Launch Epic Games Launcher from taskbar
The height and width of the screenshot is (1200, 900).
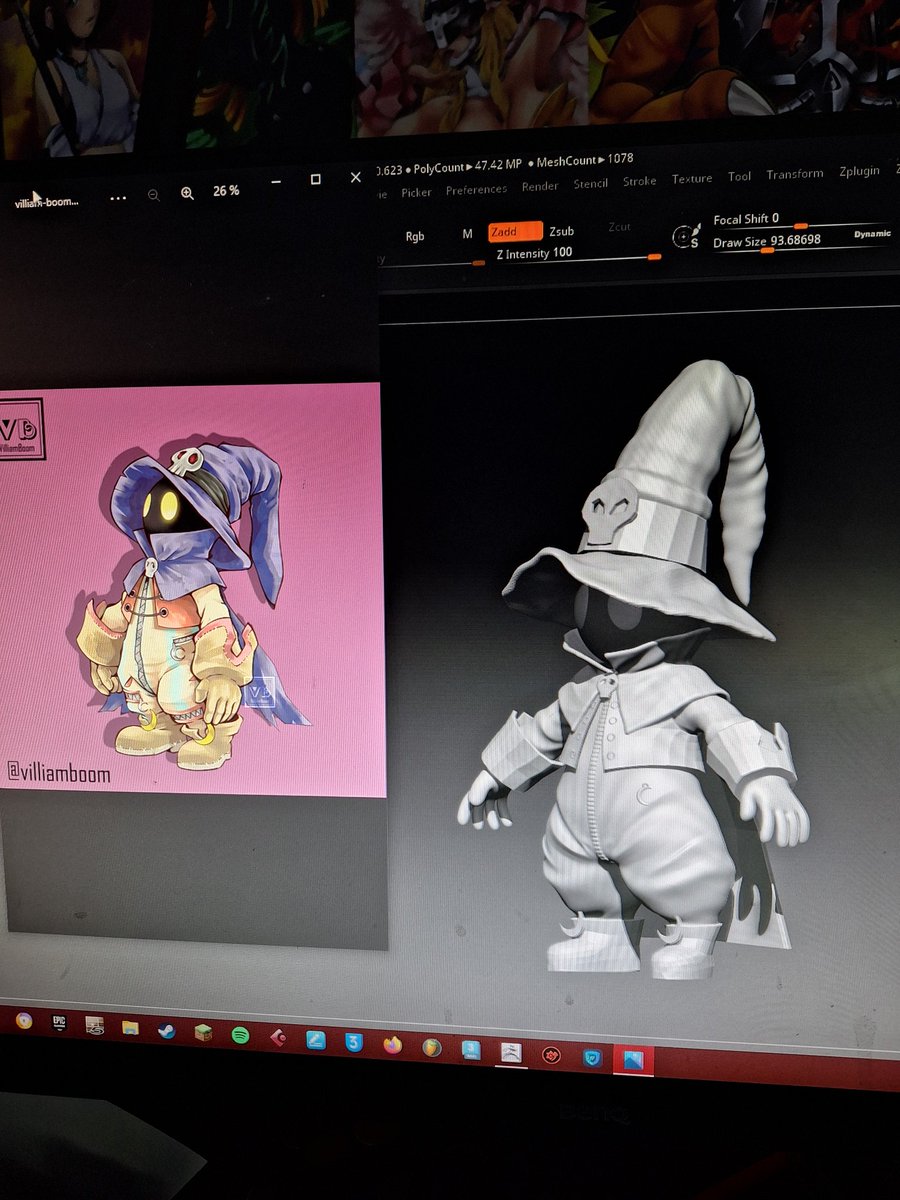click(x=58, y=1023)
